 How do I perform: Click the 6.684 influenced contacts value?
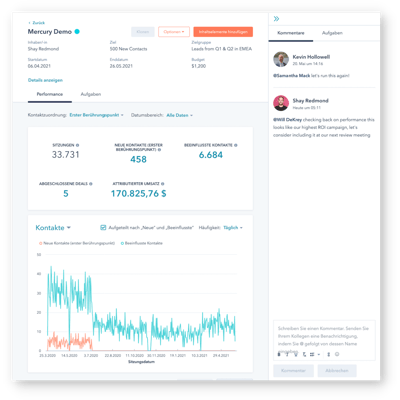(211, 155)
